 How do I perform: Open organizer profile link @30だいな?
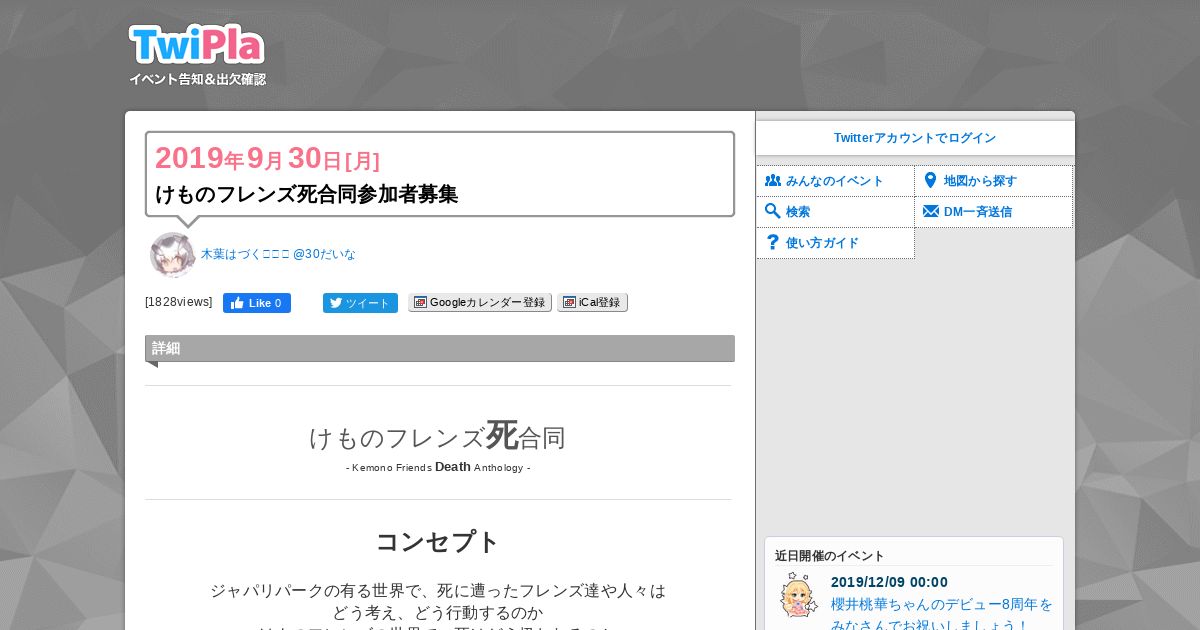point(278,254)
